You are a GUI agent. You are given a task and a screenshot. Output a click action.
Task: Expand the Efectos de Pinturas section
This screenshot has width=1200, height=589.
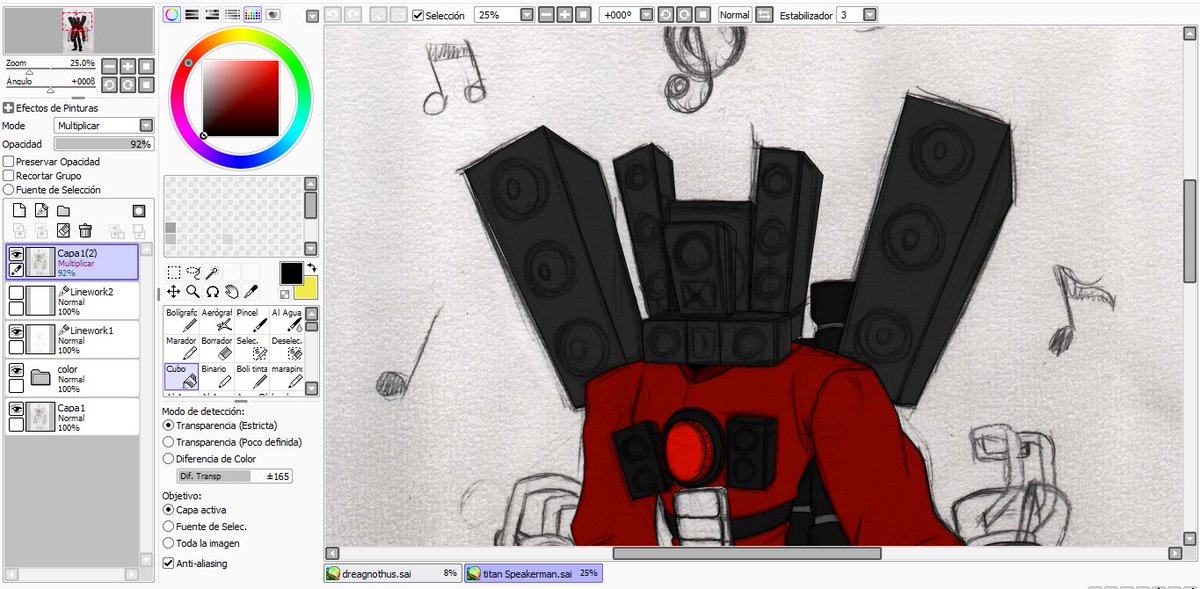click(8, 108)
